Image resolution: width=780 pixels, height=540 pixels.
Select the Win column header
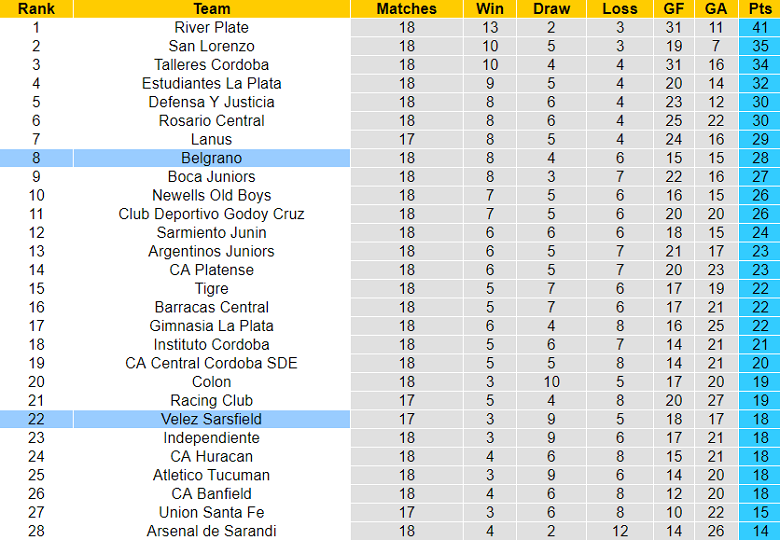490,8
